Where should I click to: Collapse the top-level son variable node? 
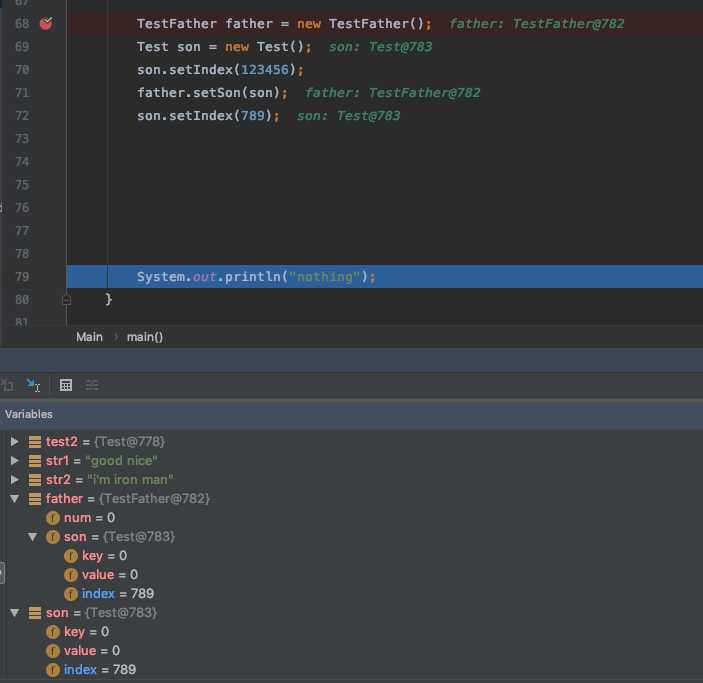coord(14,613)
